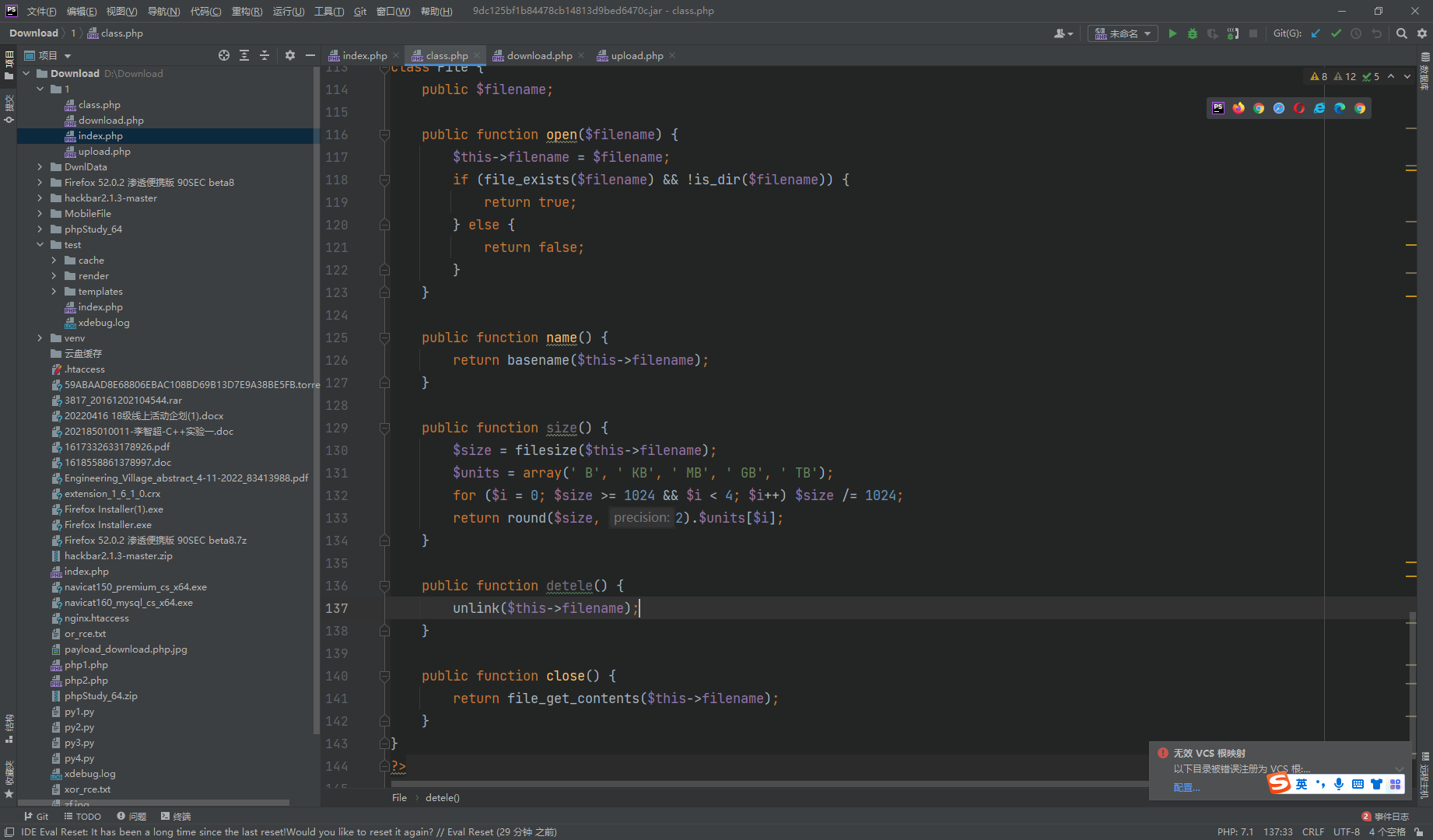Expand the templates folder

[54, 291]
